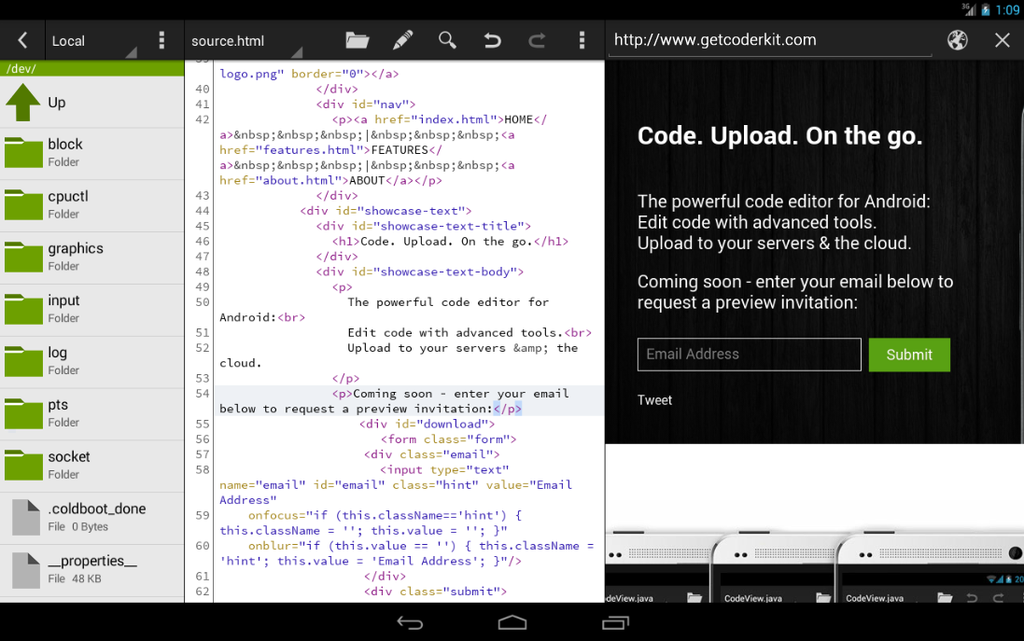Expand the source.html tab corner triangle
Image resolution: width=1024 pixels, height=641 pixels.
click(296, 52)
